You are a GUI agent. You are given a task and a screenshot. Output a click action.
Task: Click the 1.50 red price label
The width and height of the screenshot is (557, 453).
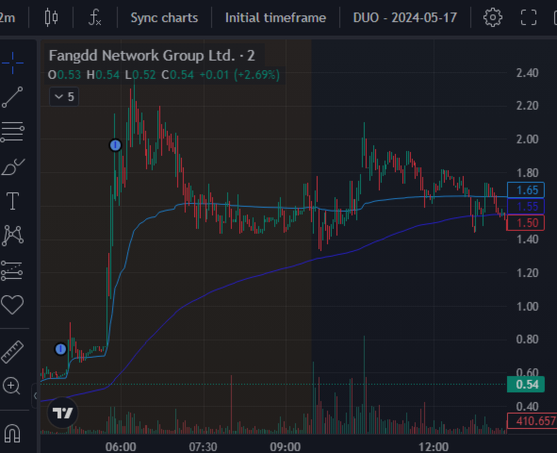pos(526,223)
